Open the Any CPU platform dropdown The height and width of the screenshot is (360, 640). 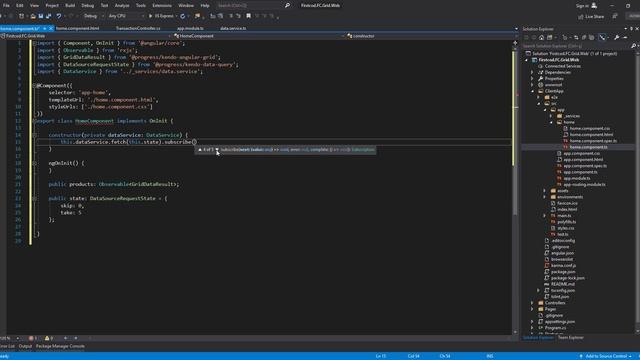[x=126, y=16]
